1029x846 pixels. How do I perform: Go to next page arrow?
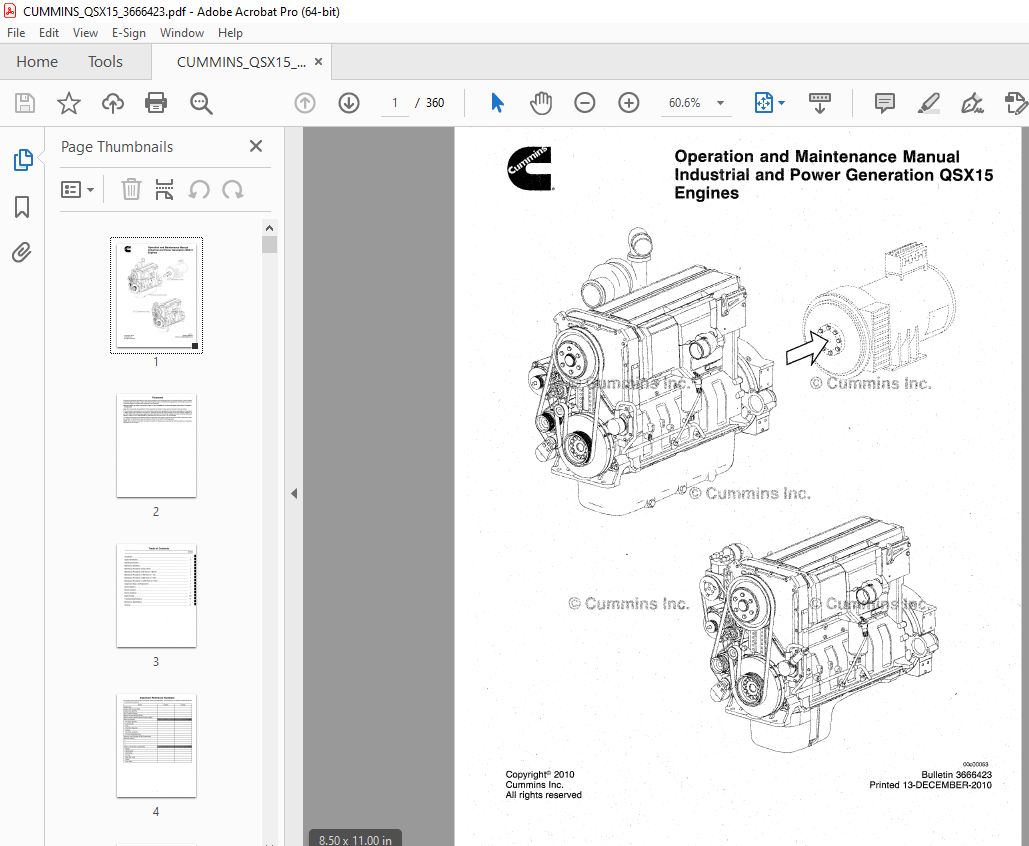pyautogui.click(x=349, y=103)
